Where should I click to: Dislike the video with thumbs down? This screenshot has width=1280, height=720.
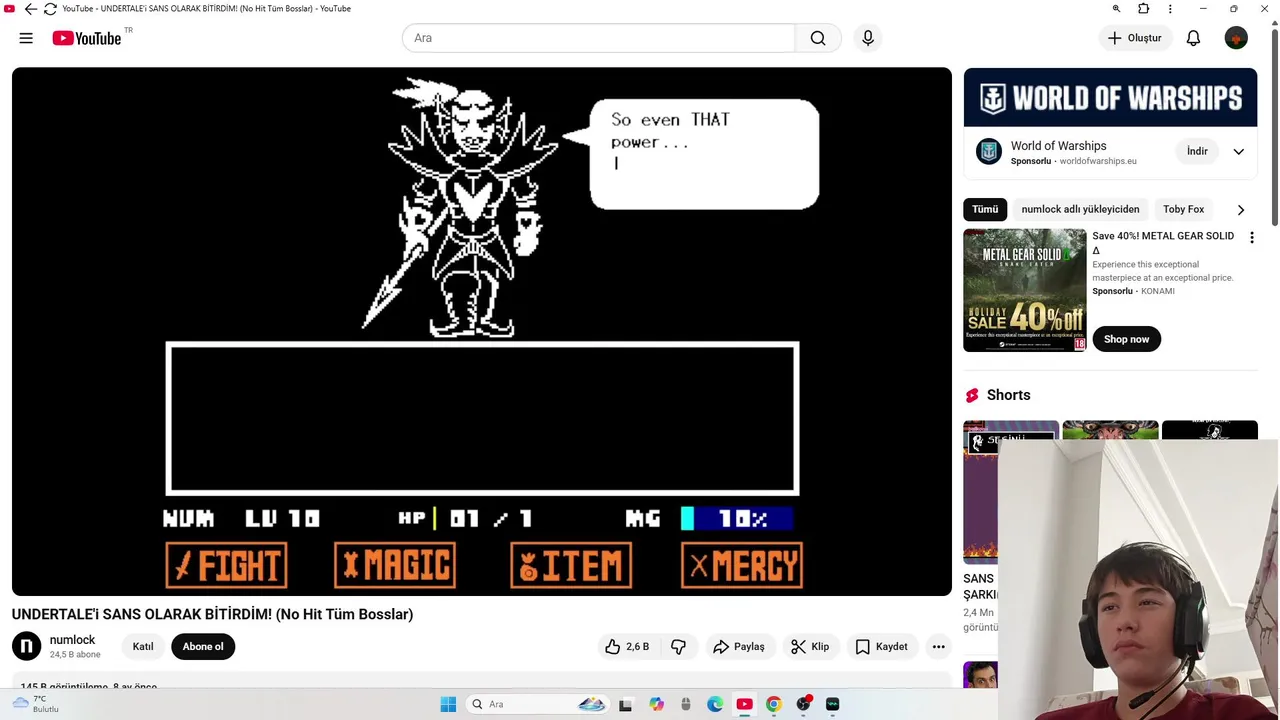click(x=678, y=647)
